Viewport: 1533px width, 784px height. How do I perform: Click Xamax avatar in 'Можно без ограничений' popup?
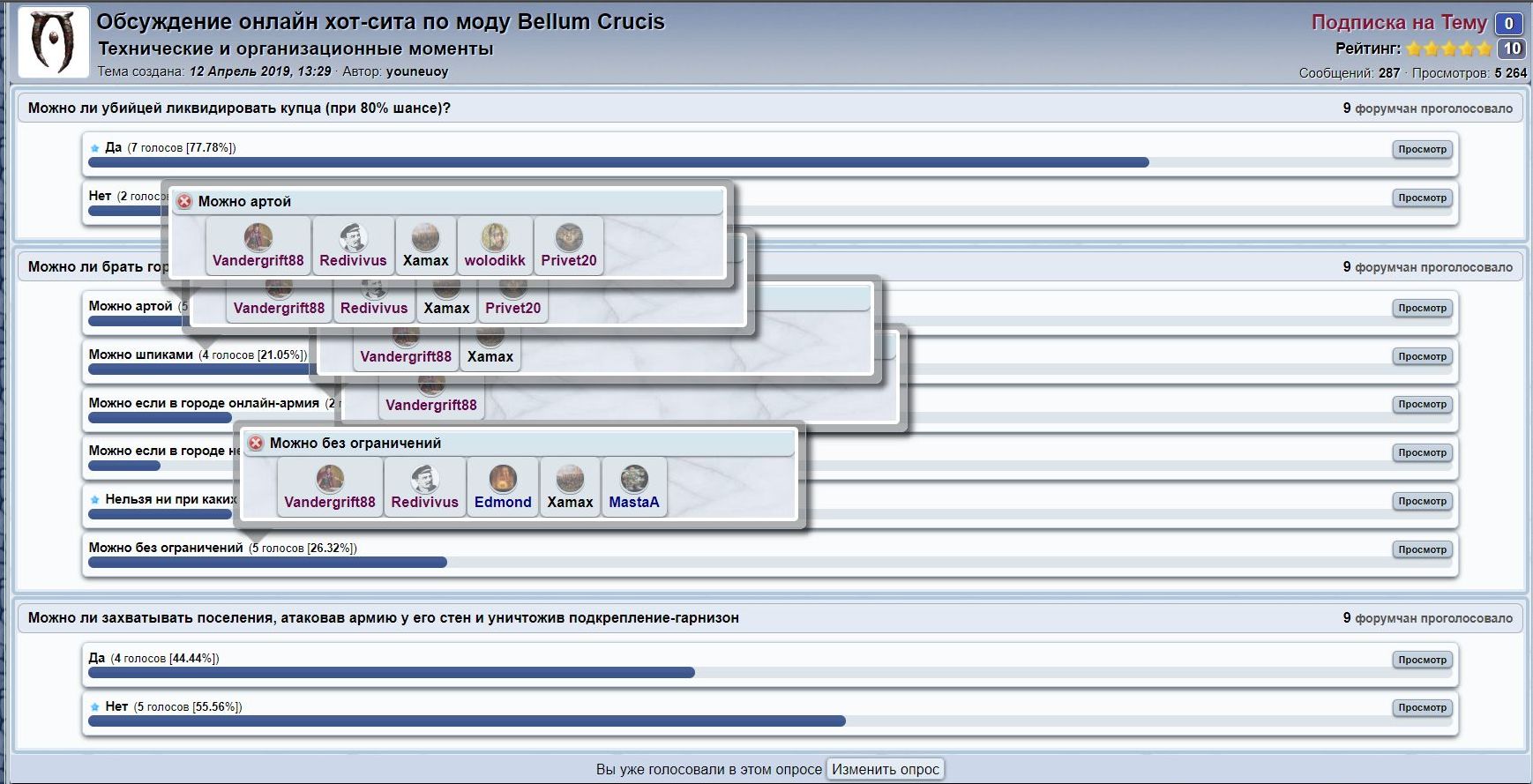point(570,479)
